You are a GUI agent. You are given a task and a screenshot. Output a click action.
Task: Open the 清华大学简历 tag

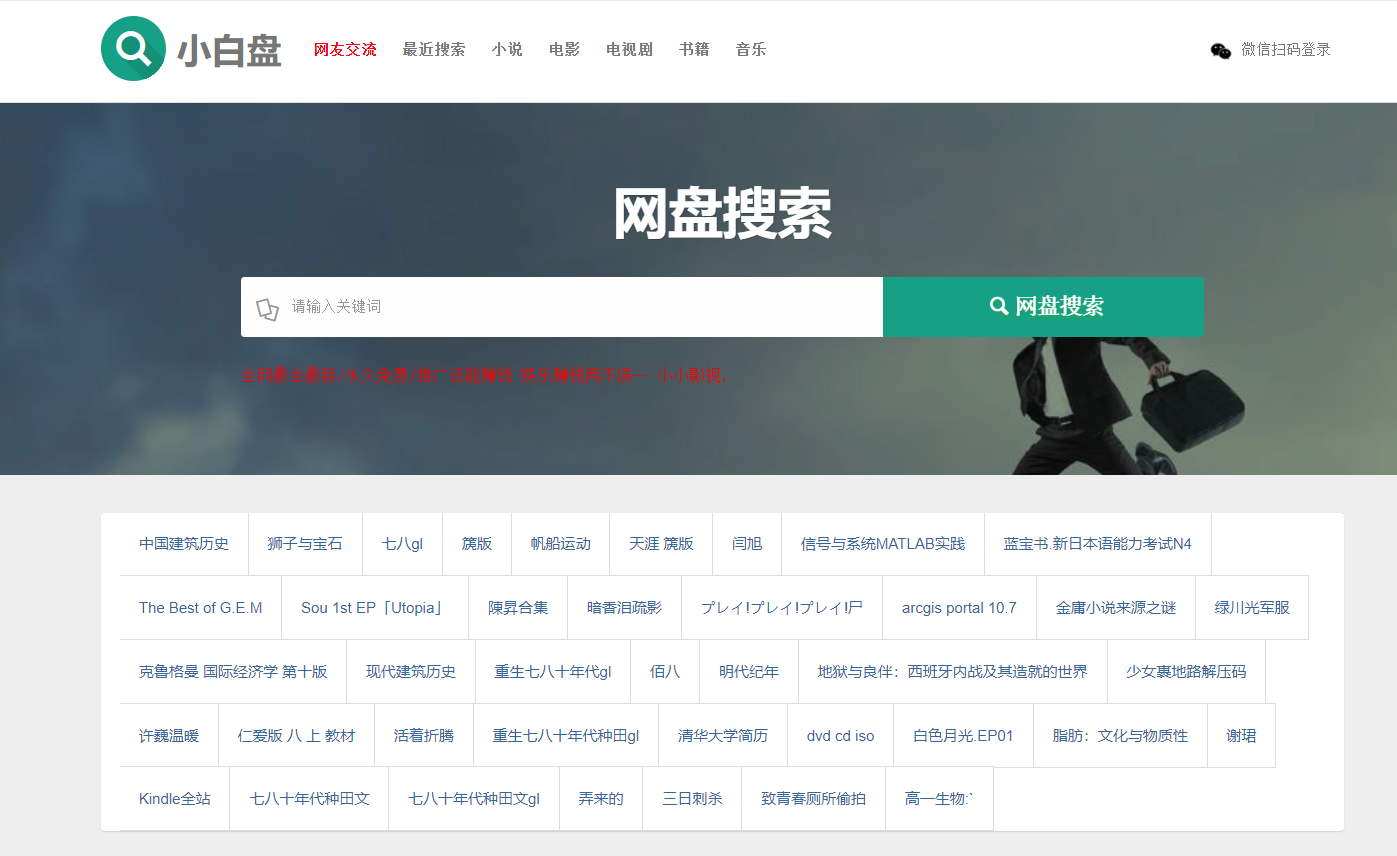point(723,736)
